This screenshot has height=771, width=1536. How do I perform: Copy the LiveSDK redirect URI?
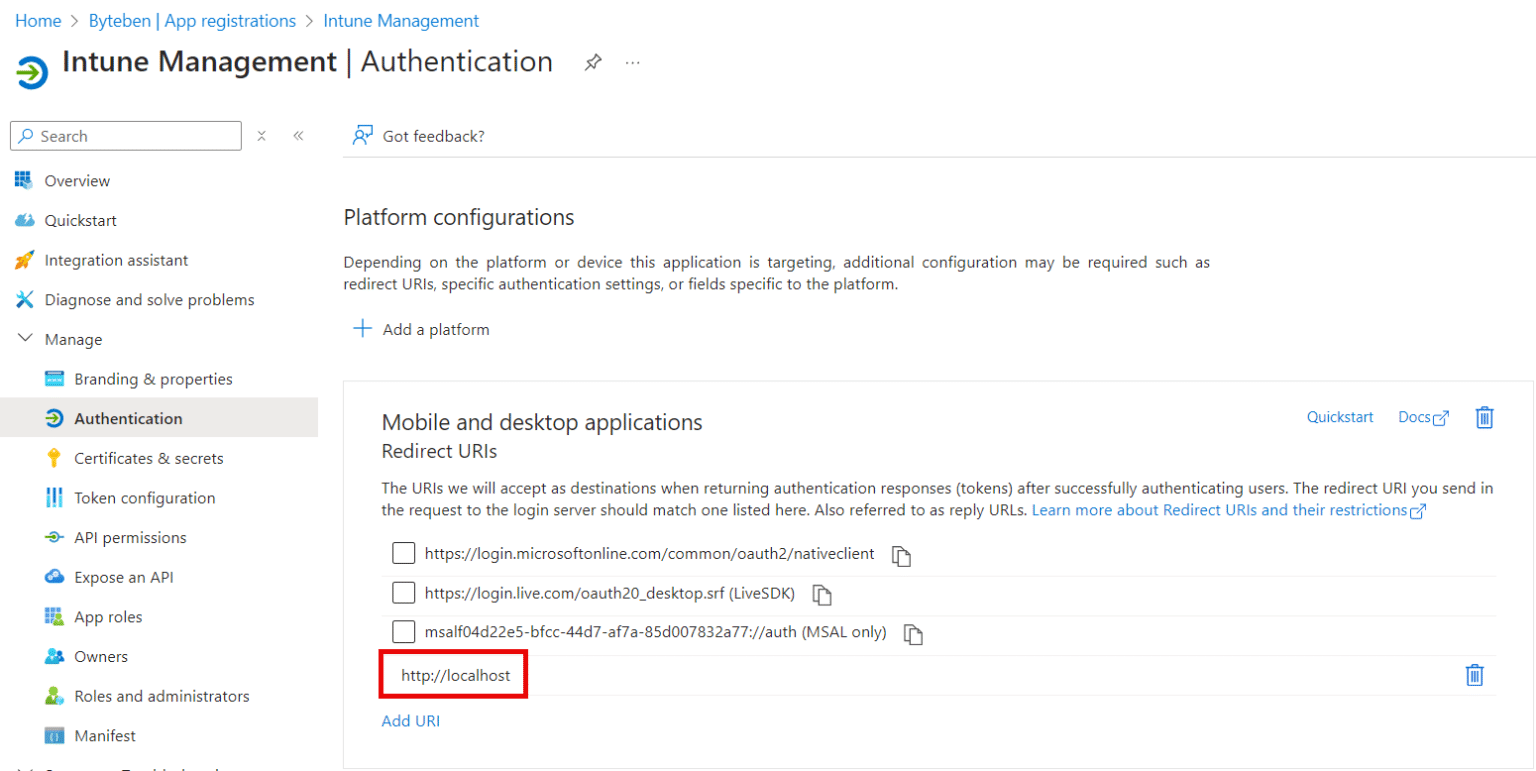823,593
